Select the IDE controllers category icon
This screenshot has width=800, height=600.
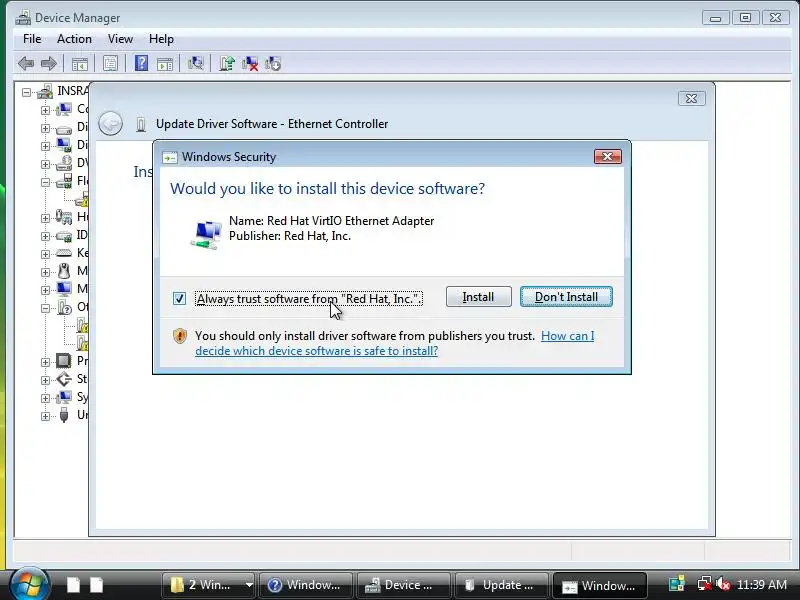point(64,235)
